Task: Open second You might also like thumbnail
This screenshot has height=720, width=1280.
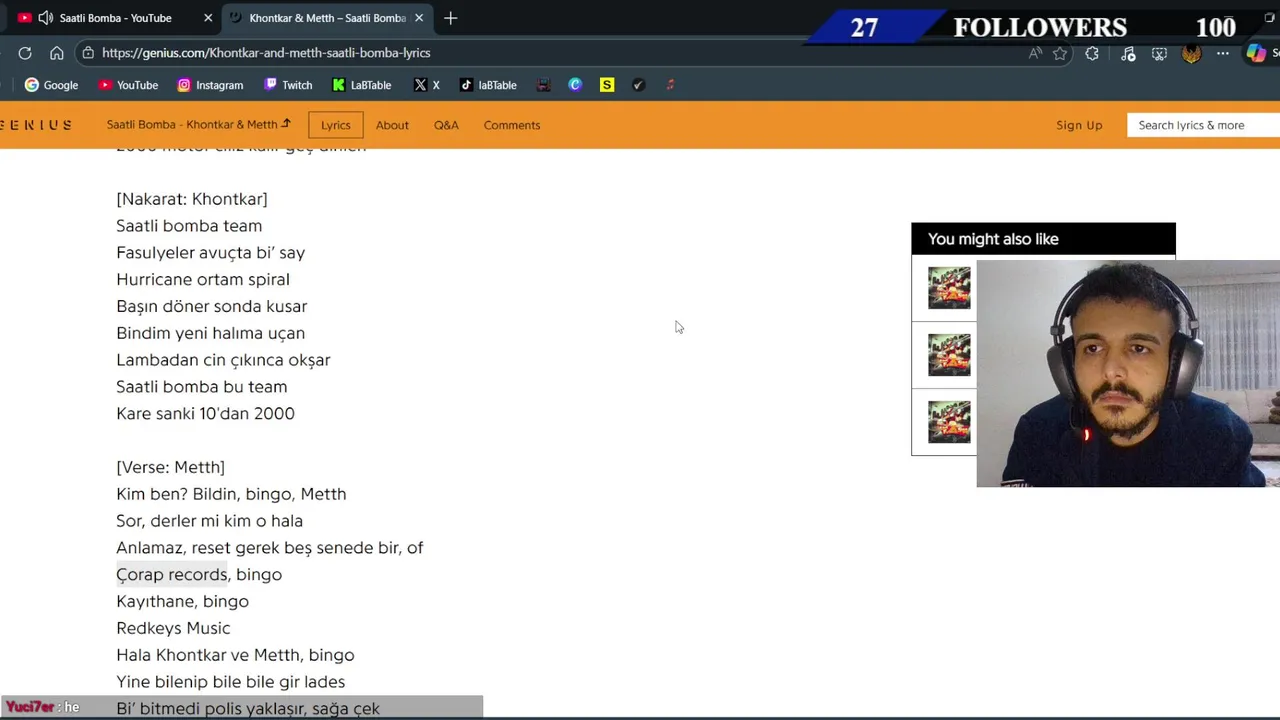Action: (x=949, y=355)
